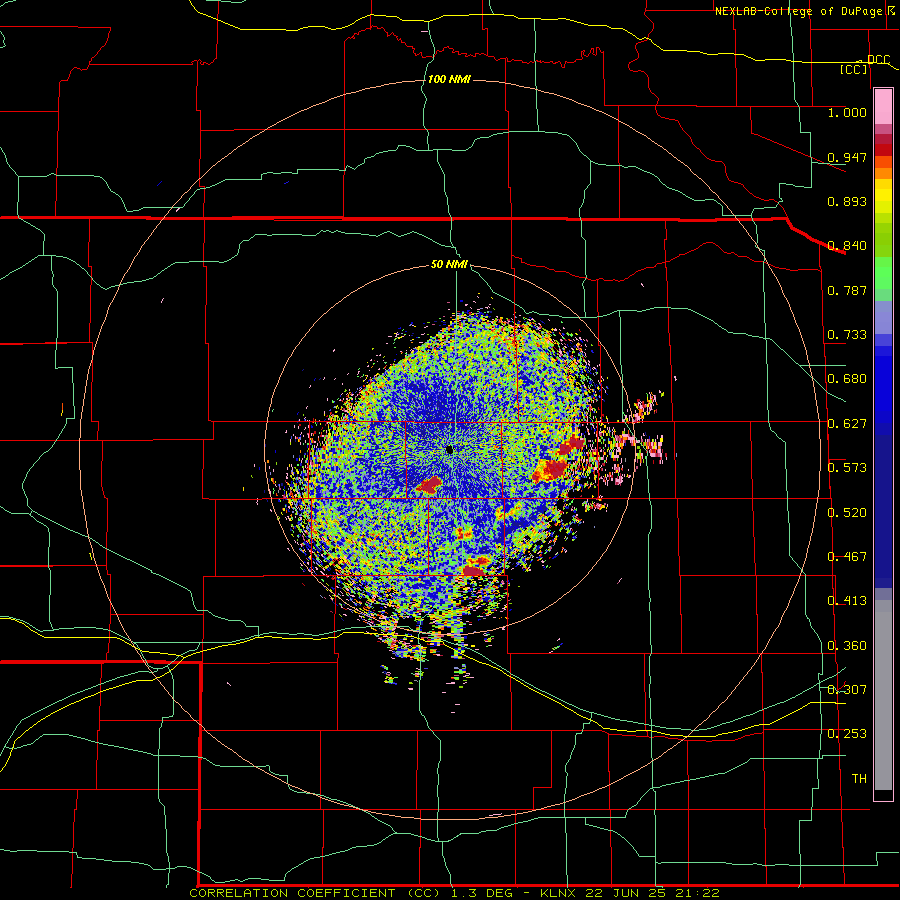The height and width of the screenshot is (900, 900).
Task: Click the 50 NMI range ring label
Action: (449, 264)
